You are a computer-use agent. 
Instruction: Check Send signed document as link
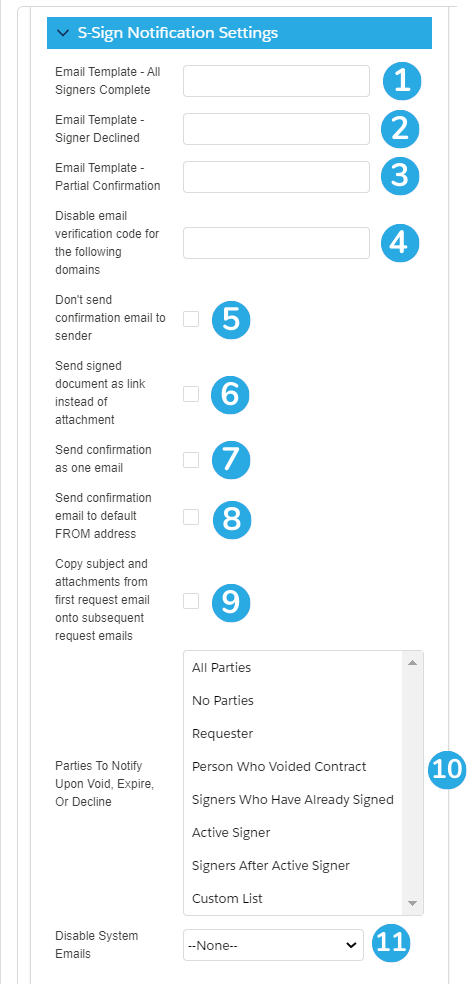tap(191, 394)
